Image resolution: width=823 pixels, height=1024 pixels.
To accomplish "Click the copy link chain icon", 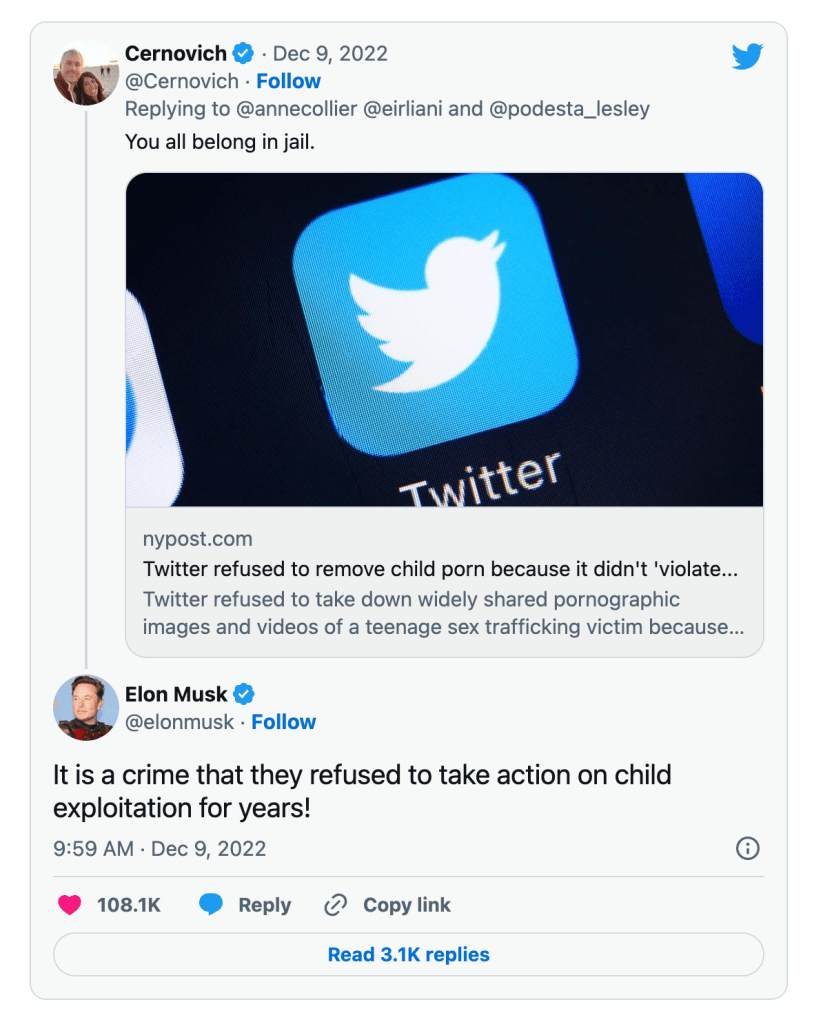I will coord(335,905).
